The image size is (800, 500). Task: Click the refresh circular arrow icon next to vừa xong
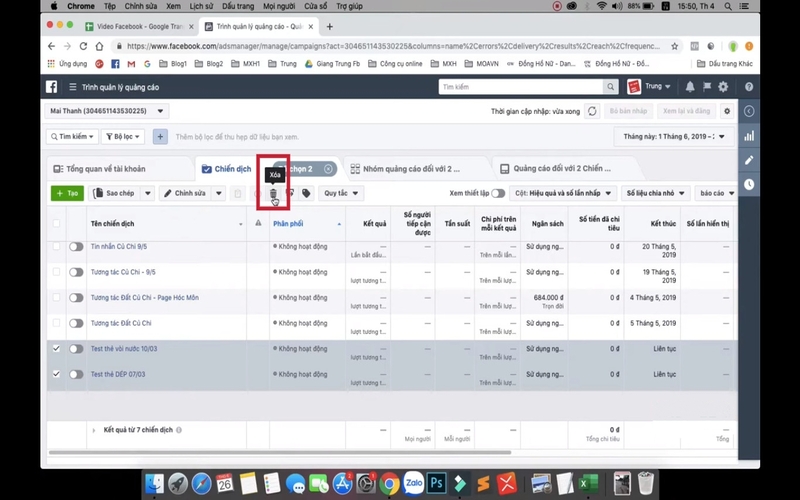(592, 111)
